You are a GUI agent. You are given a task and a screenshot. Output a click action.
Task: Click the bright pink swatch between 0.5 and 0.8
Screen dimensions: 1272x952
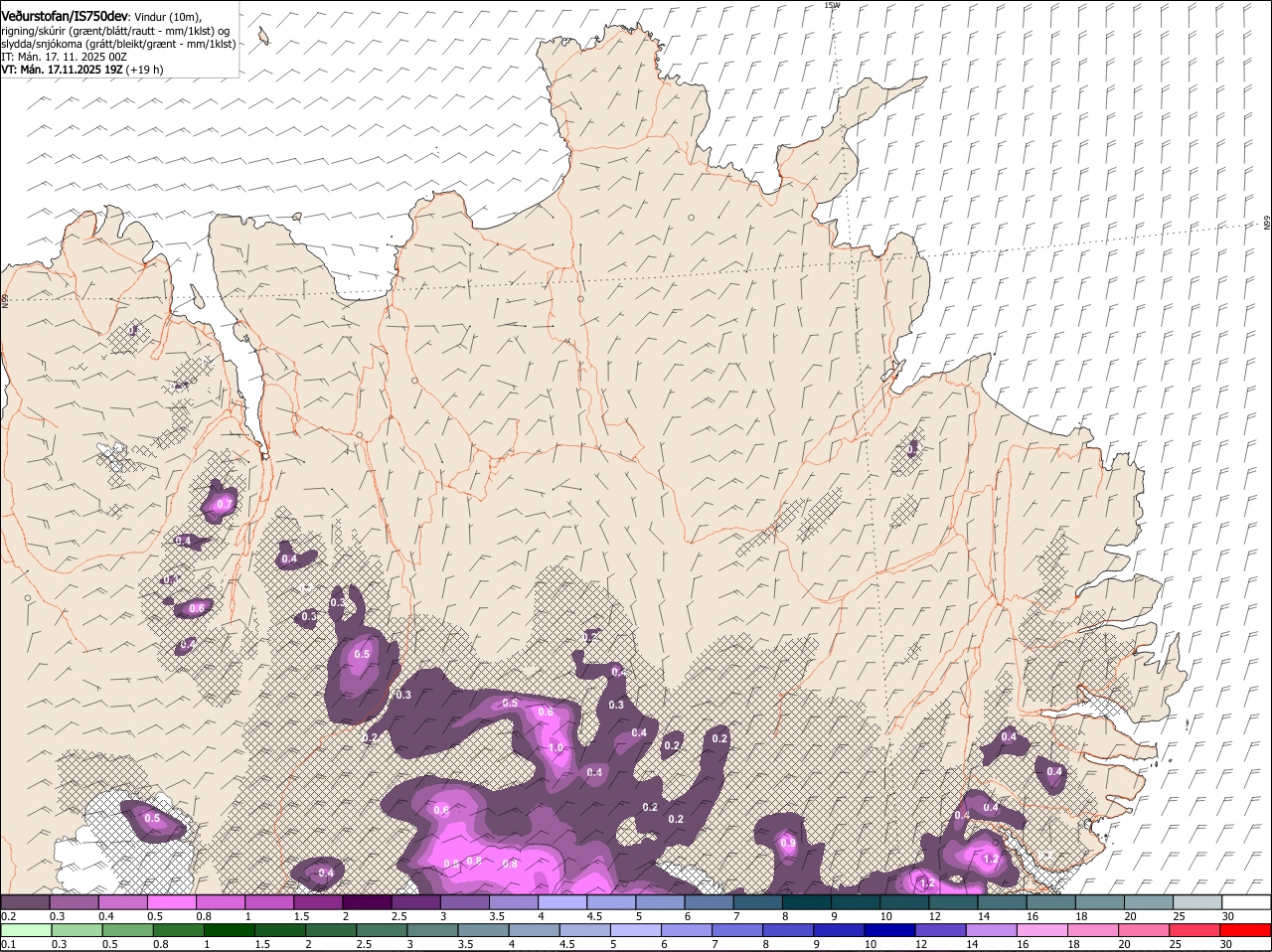click(171, 901)
